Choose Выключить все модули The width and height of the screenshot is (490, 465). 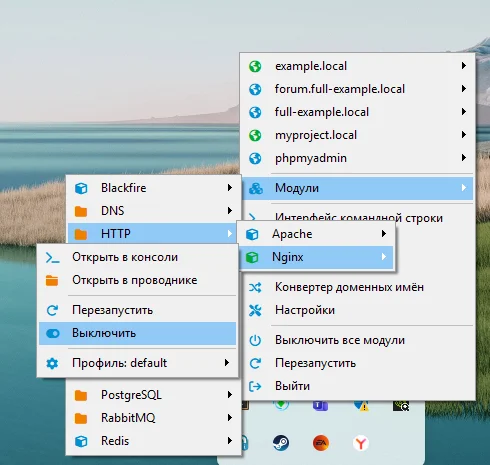coord(357,340)
